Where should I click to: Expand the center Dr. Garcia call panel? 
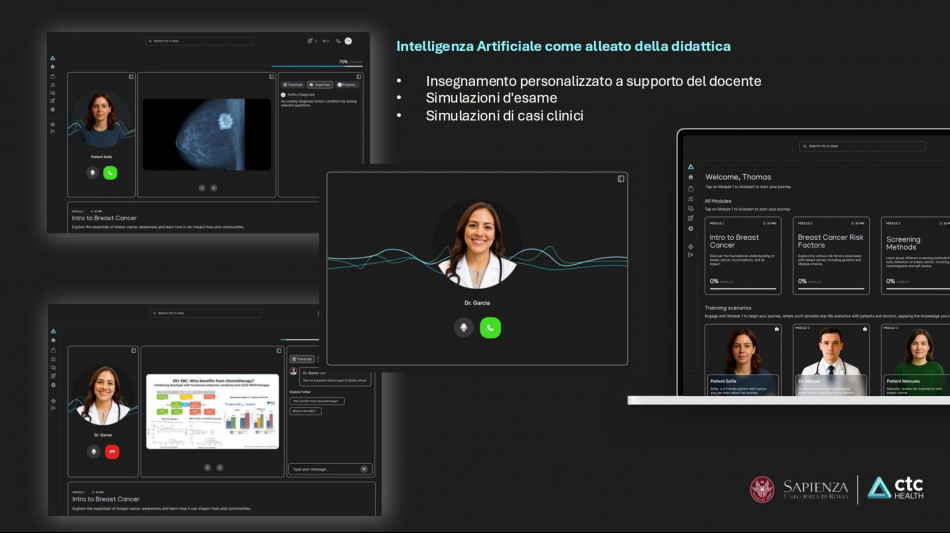[x=620, y=179]
